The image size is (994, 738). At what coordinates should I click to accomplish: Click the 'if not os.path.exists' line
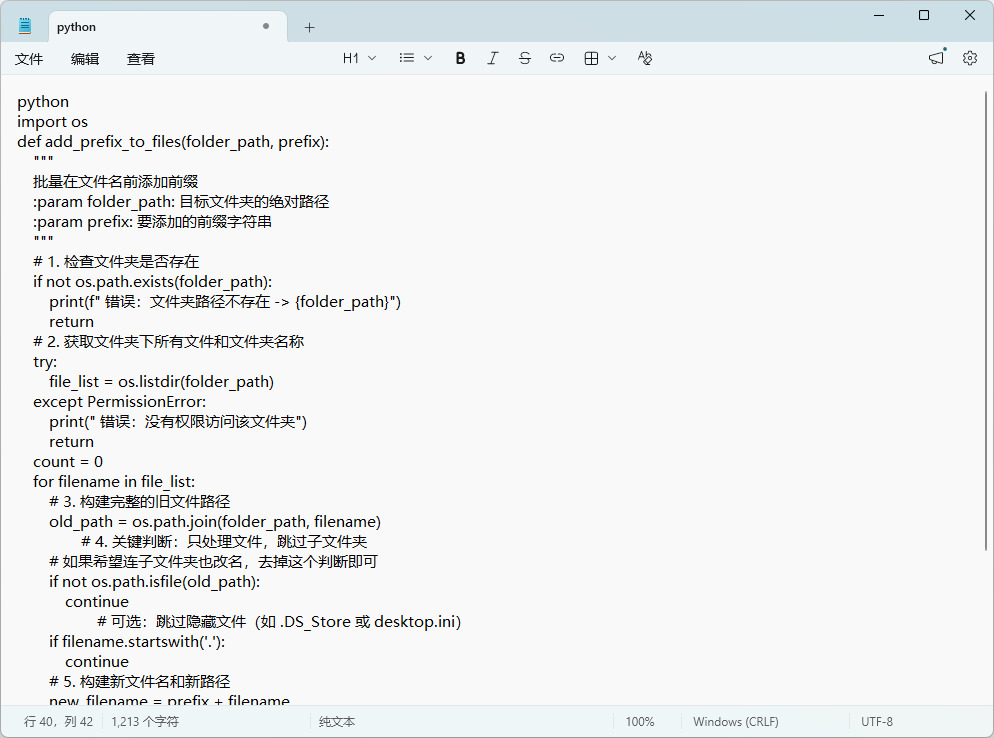152,282
